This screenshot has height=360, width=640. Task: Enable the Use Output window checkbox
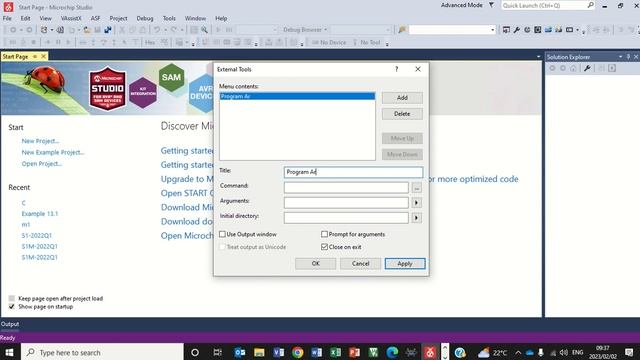pos(222,234)
